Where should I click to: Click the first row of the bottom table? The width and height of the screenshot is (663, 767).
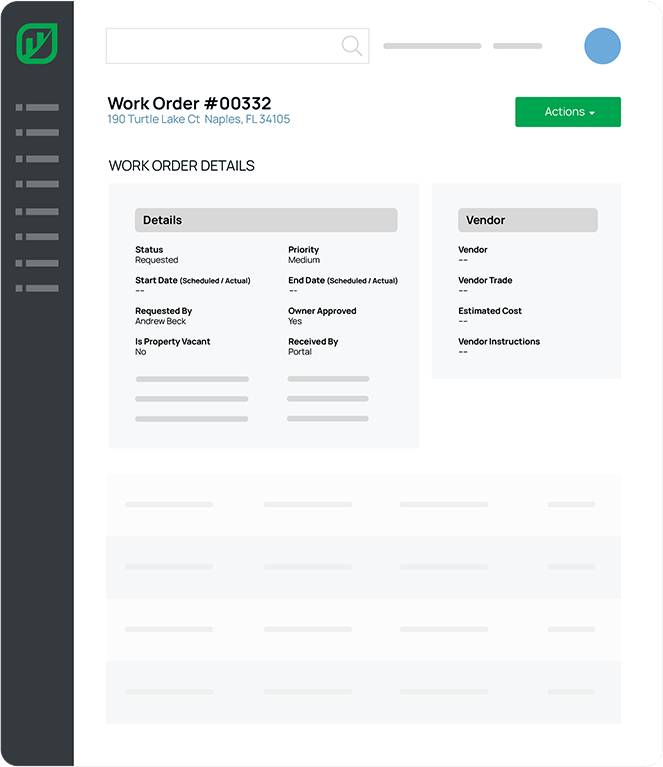(x=363, y=504)
